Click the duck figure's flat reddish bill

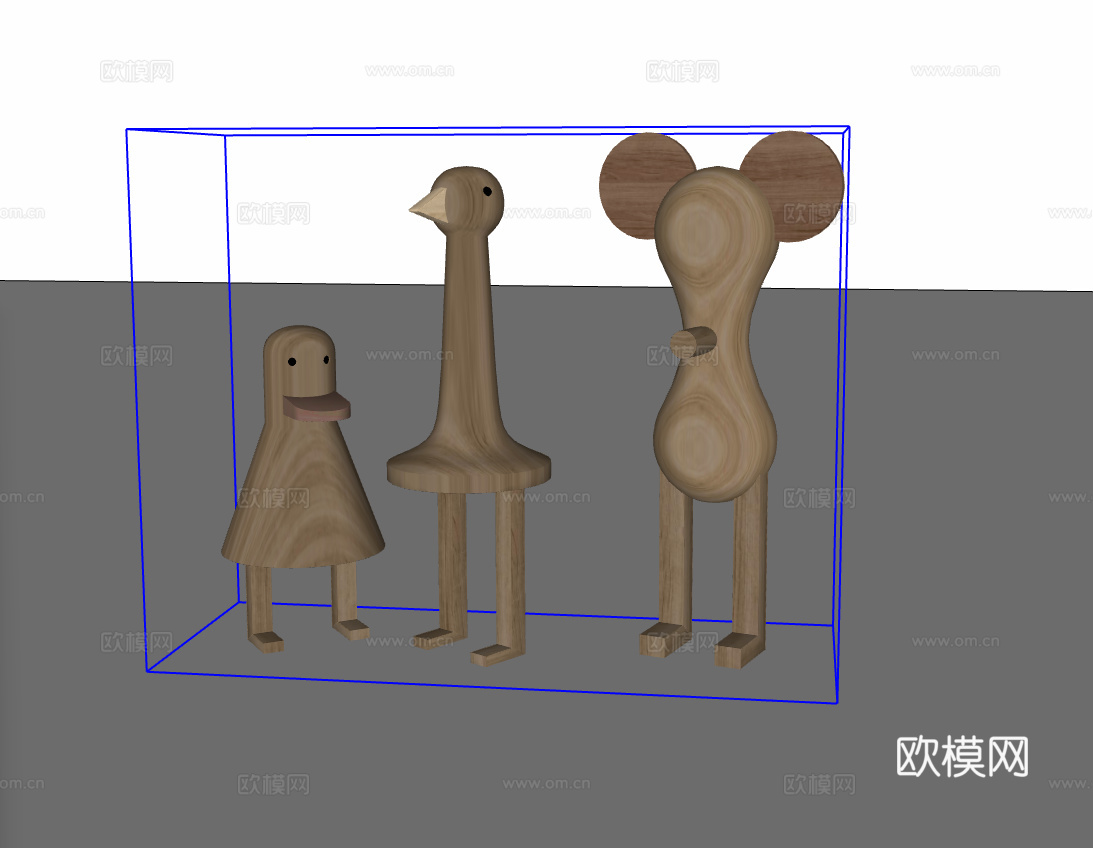[316, 406]
